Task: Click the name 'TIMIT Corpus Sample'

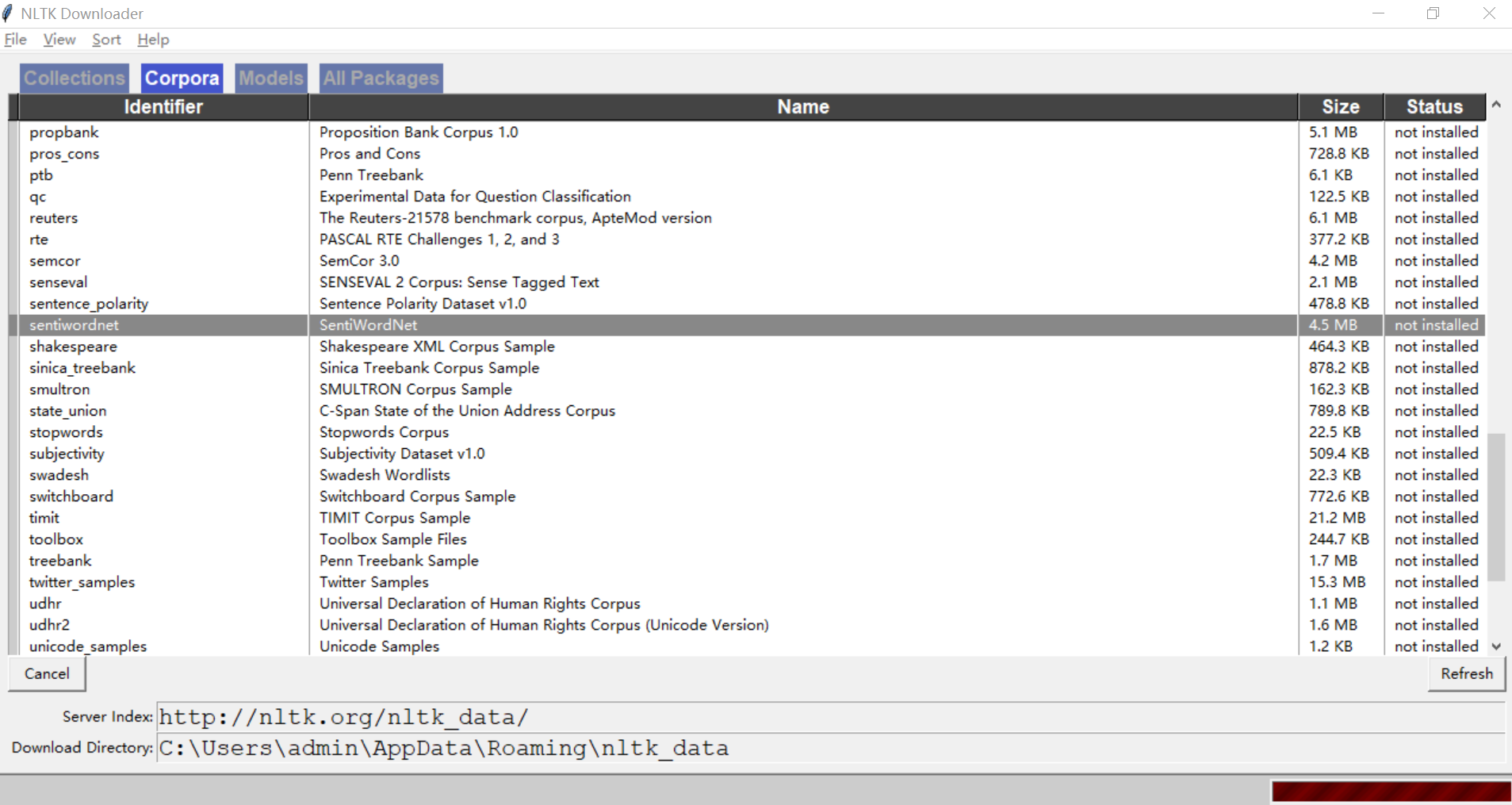Action: click(395, 518)
